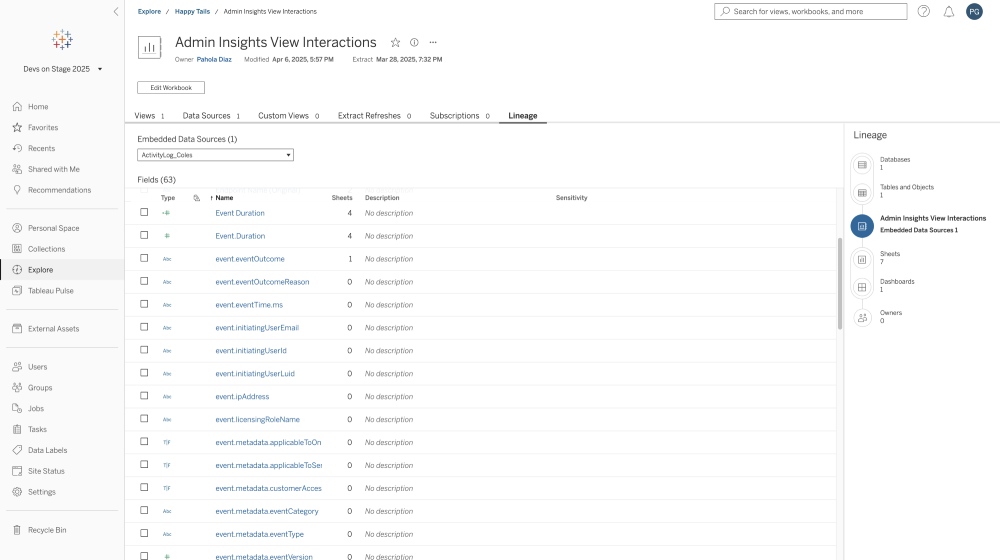Image resolution: width=1000 pixels, height=560 pixels.
Task: Open the help question mark icon
Action: pos(923,12)
